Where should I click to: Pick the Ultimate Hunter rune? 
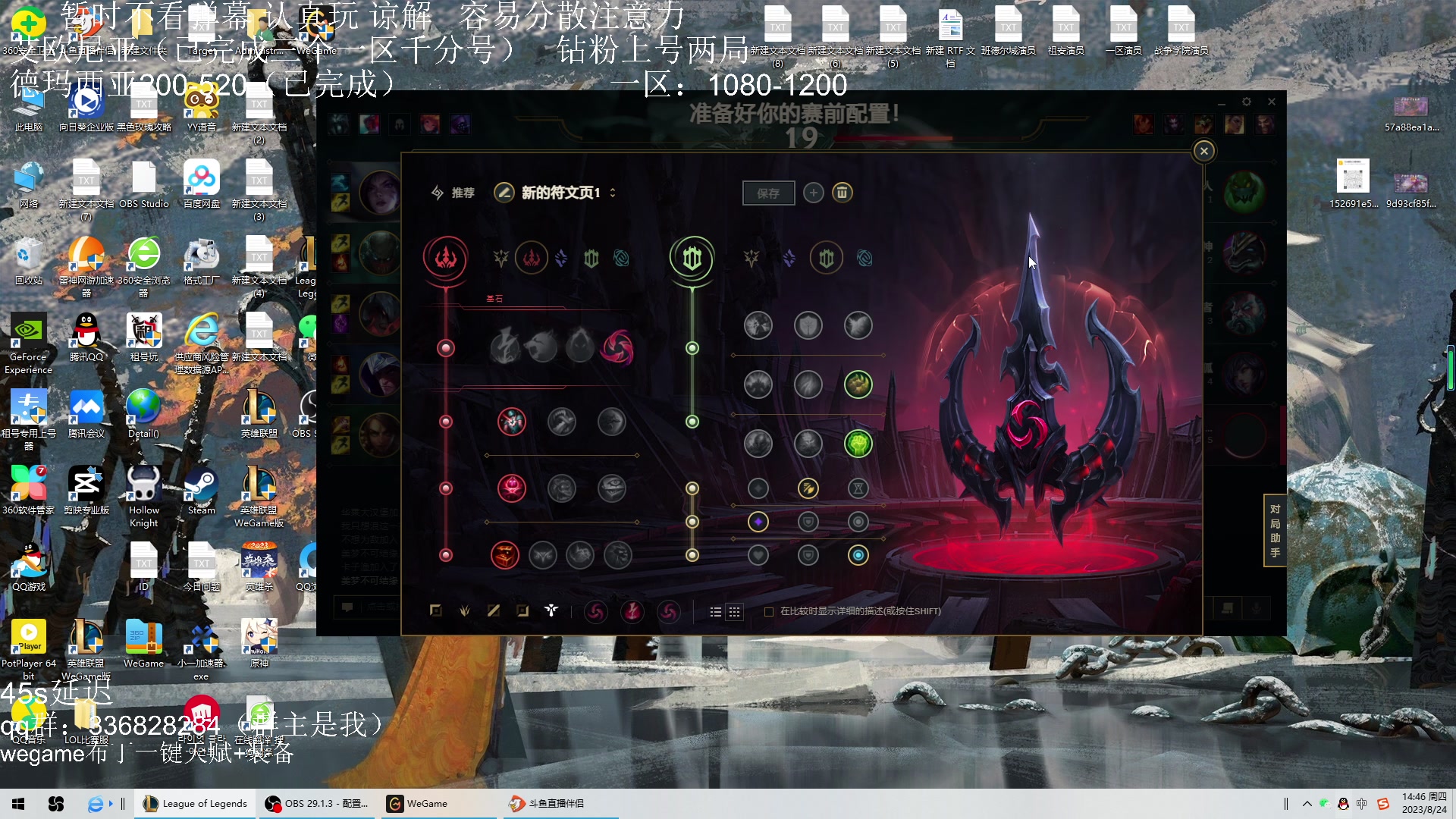[618, 555]
